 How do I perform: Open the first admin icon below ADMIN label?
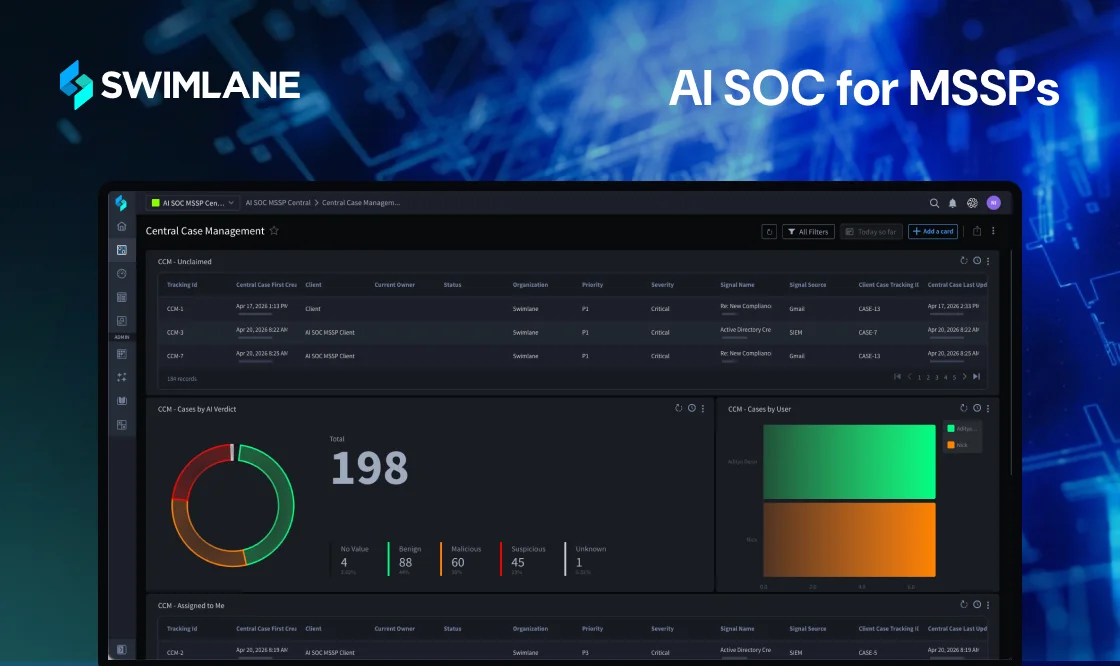[121, 354]
